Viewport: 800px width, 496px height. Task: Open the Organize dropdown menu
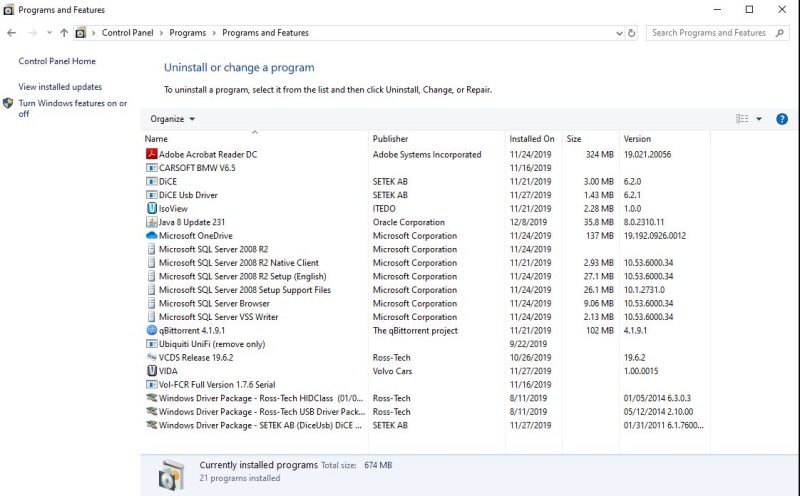(172, 119)
